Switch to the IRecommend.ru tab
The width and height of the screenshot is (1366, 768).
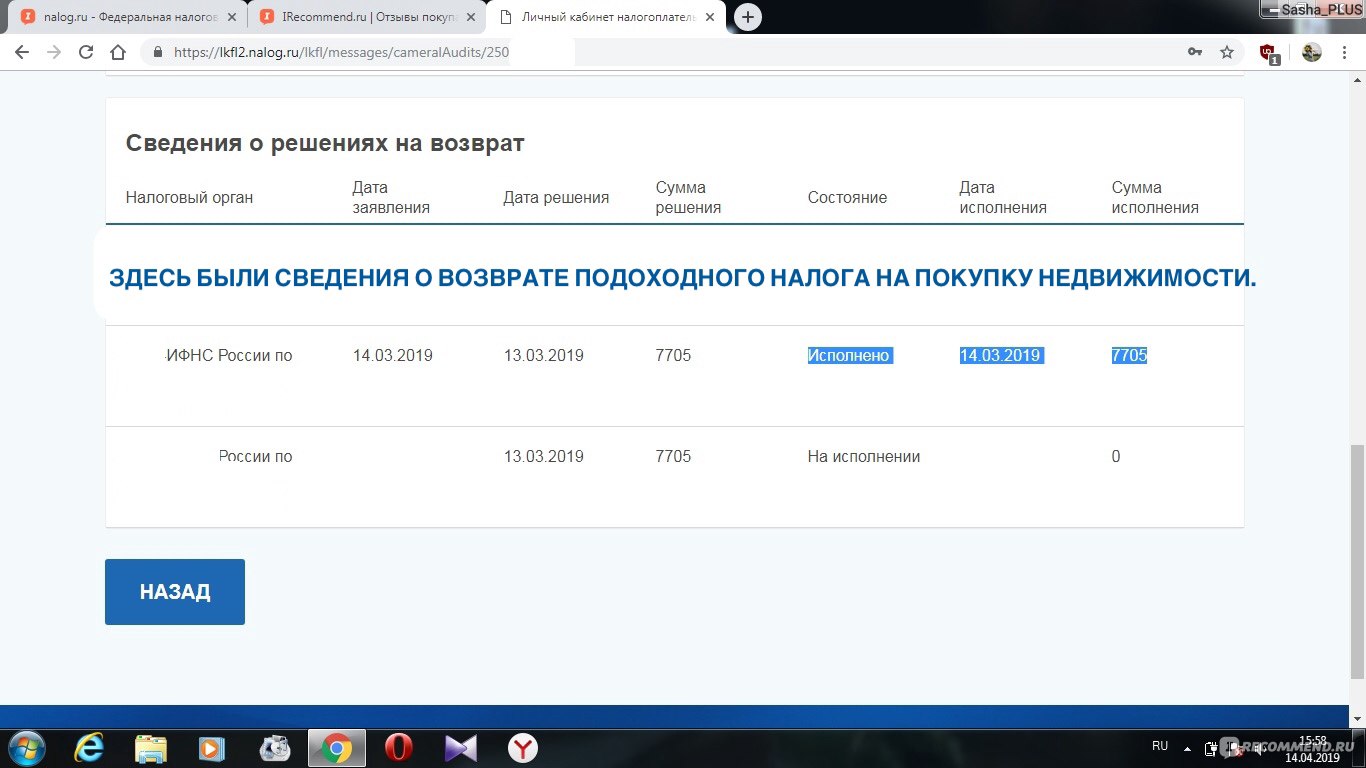click(x=366, y=17)
